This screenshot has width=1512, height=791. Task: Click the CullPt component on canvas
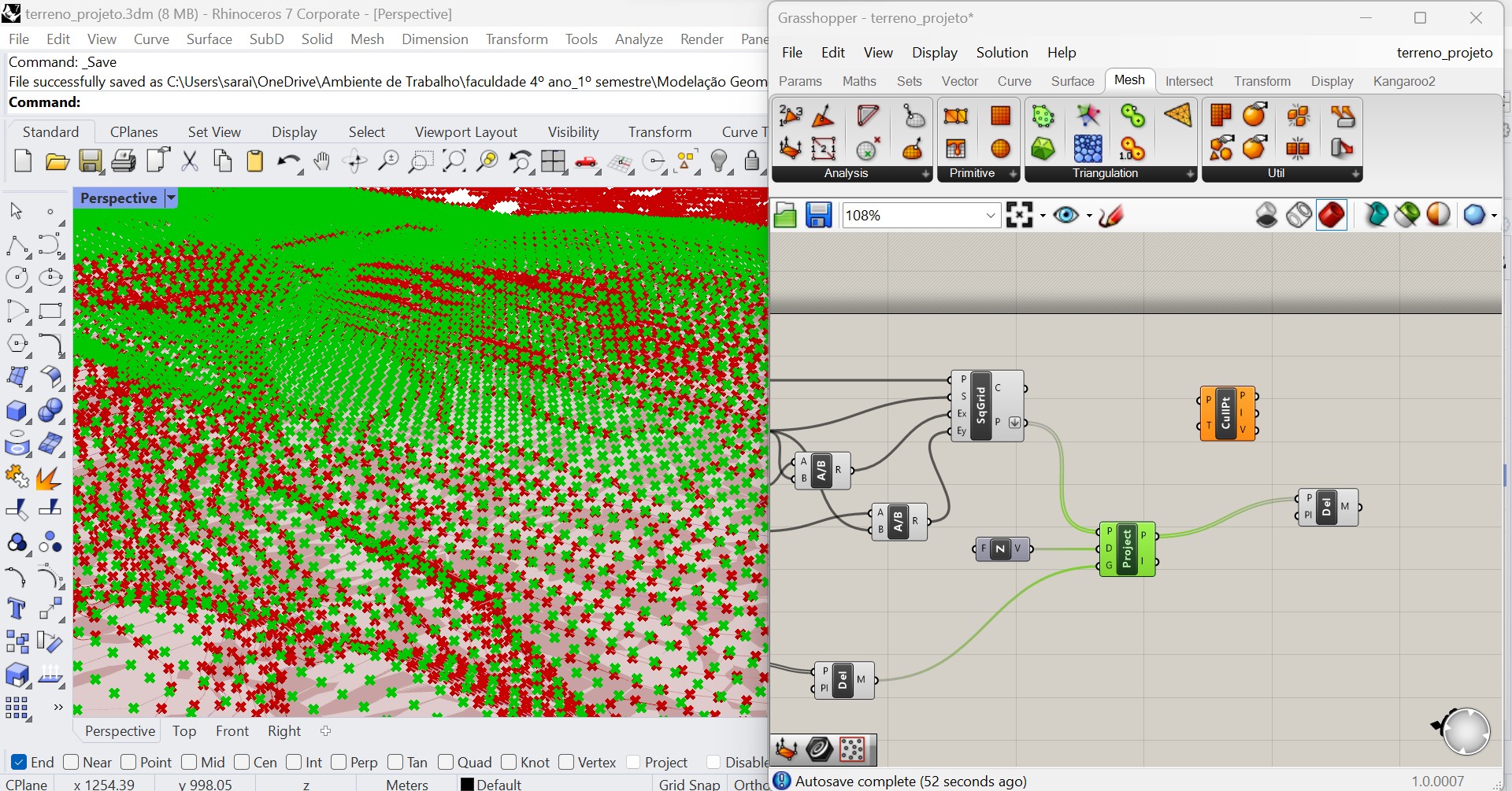[x=1227, y=413]
